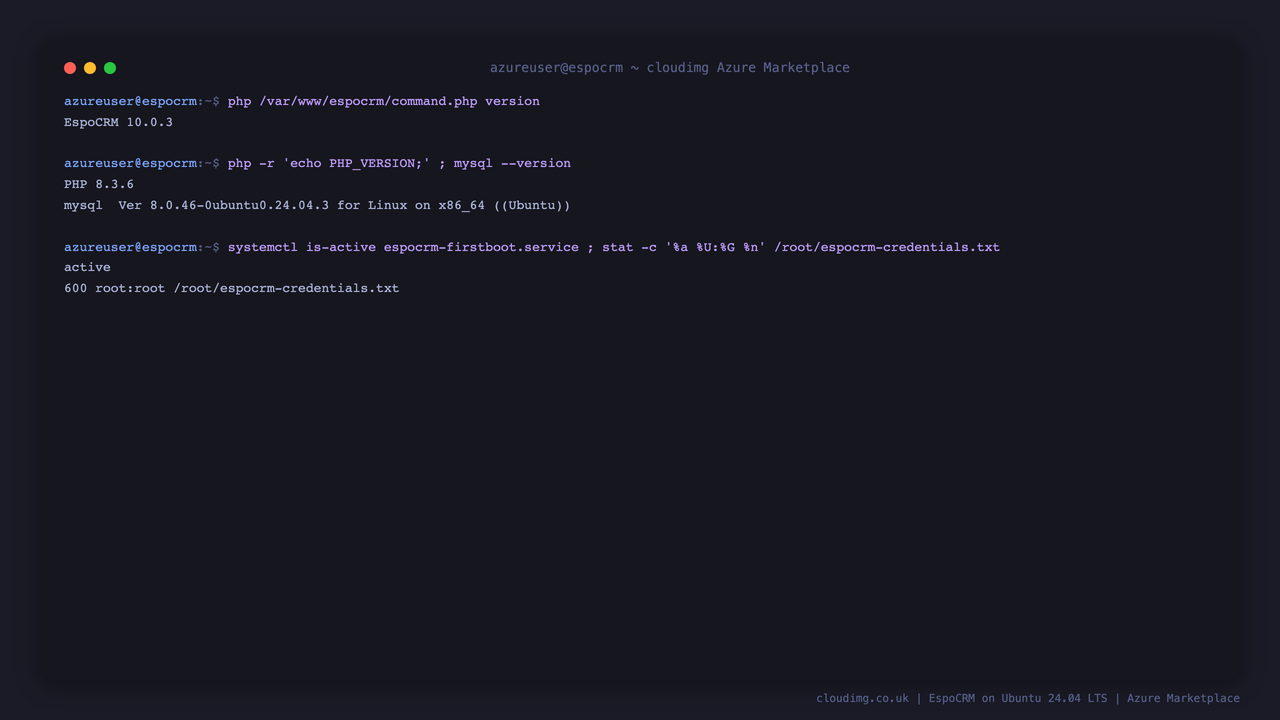Viewport: 1280px width, 720px height.
Task: Click the green maximize window dot
Action: pos(110,68)
